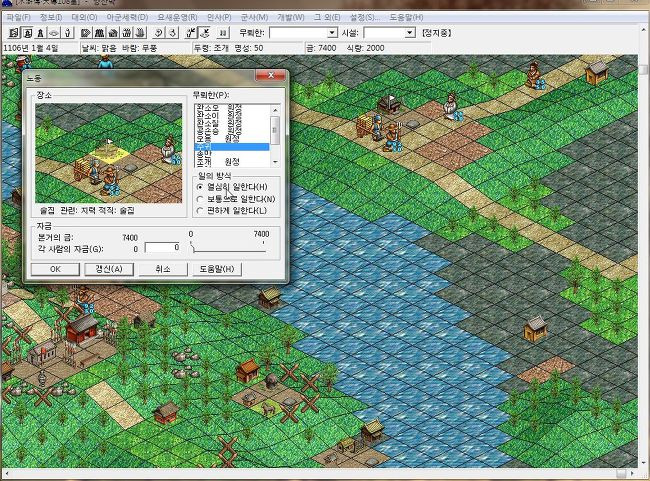The image size is (650, 481).
Task: Click the 취소 cancel button
Action: (163, 269)
